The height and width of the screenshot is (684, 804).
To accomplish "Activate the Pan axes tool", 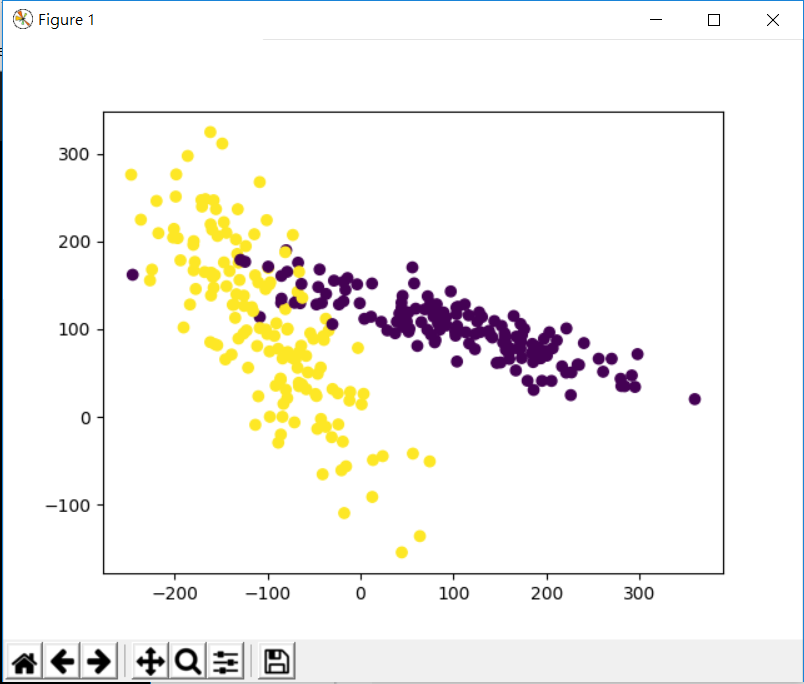I will coord(150,661).
